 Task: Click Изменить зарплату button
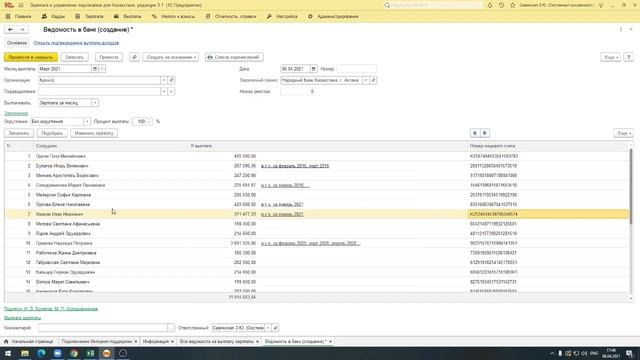(94, 133)
